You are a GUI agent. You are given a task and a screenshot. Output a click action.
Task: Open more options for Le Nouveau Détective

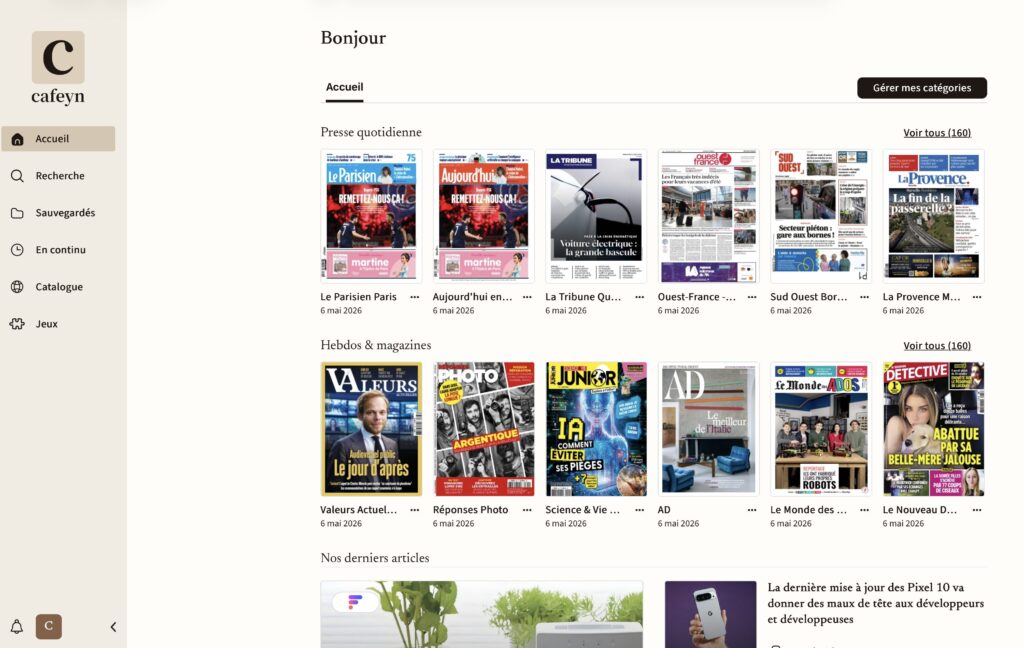(x=977, y=510)
